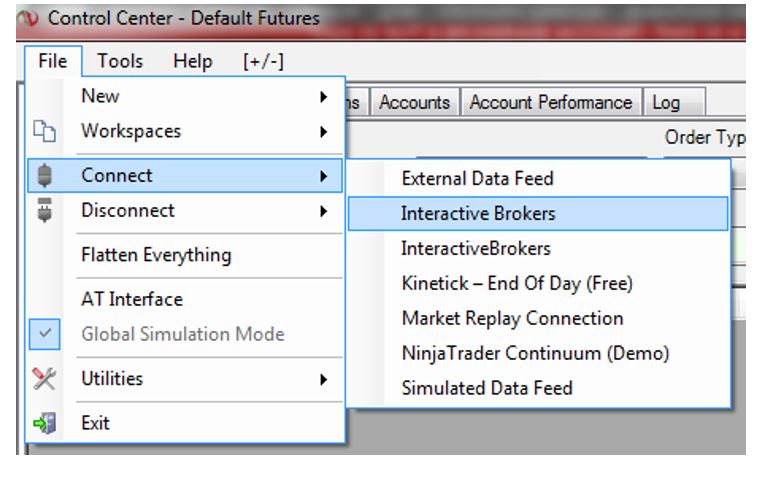Click the Exit door icon
The image size is (783, 477).
[44, 423]
